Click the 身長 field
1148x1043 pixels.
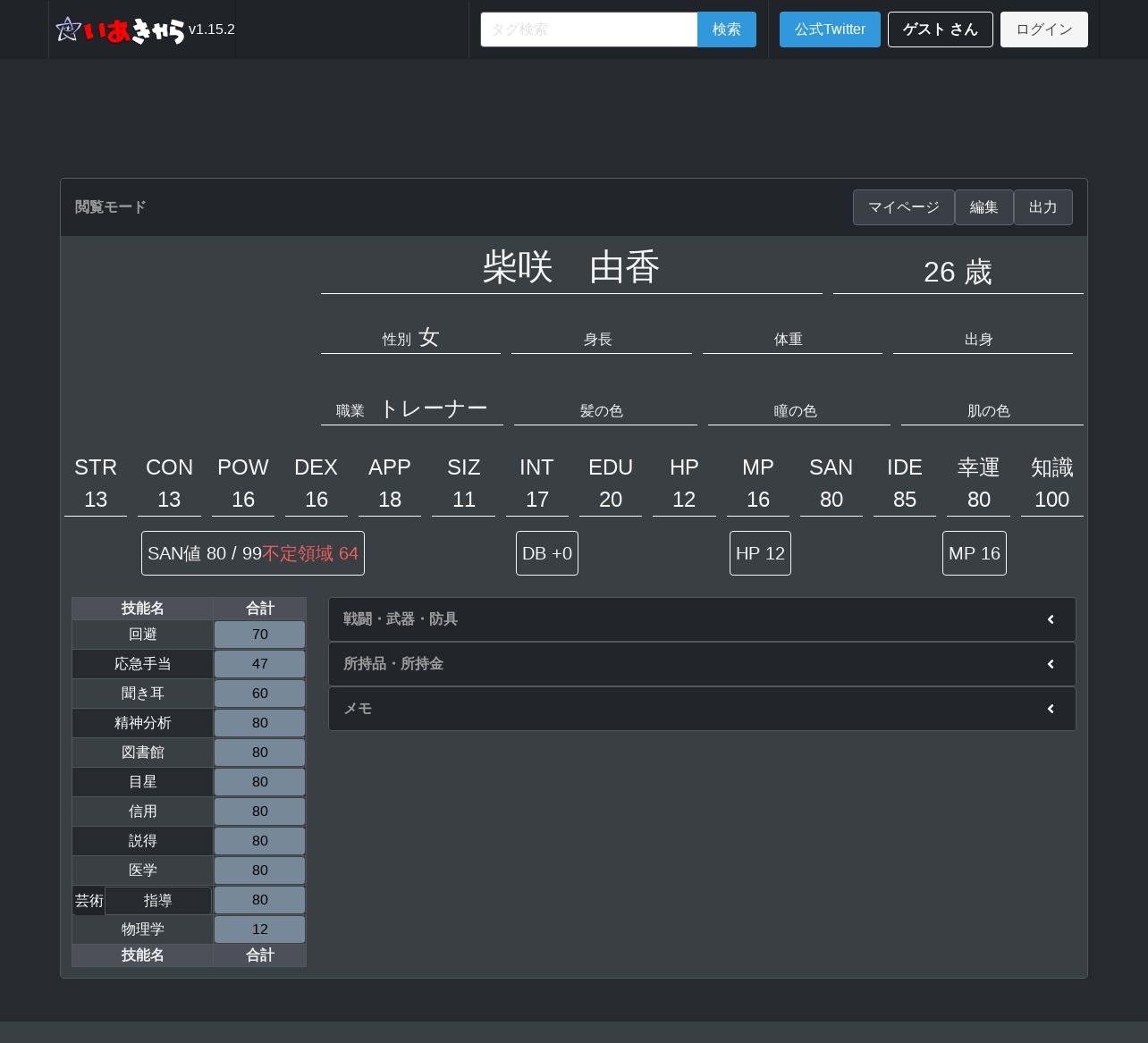pyautogui.click(x=602, y=339)
